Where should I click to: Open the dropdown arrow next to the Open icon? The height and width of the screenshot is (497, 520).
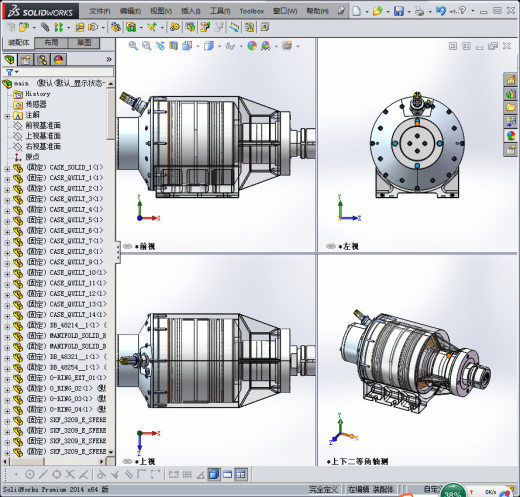[x=388, y=12]
